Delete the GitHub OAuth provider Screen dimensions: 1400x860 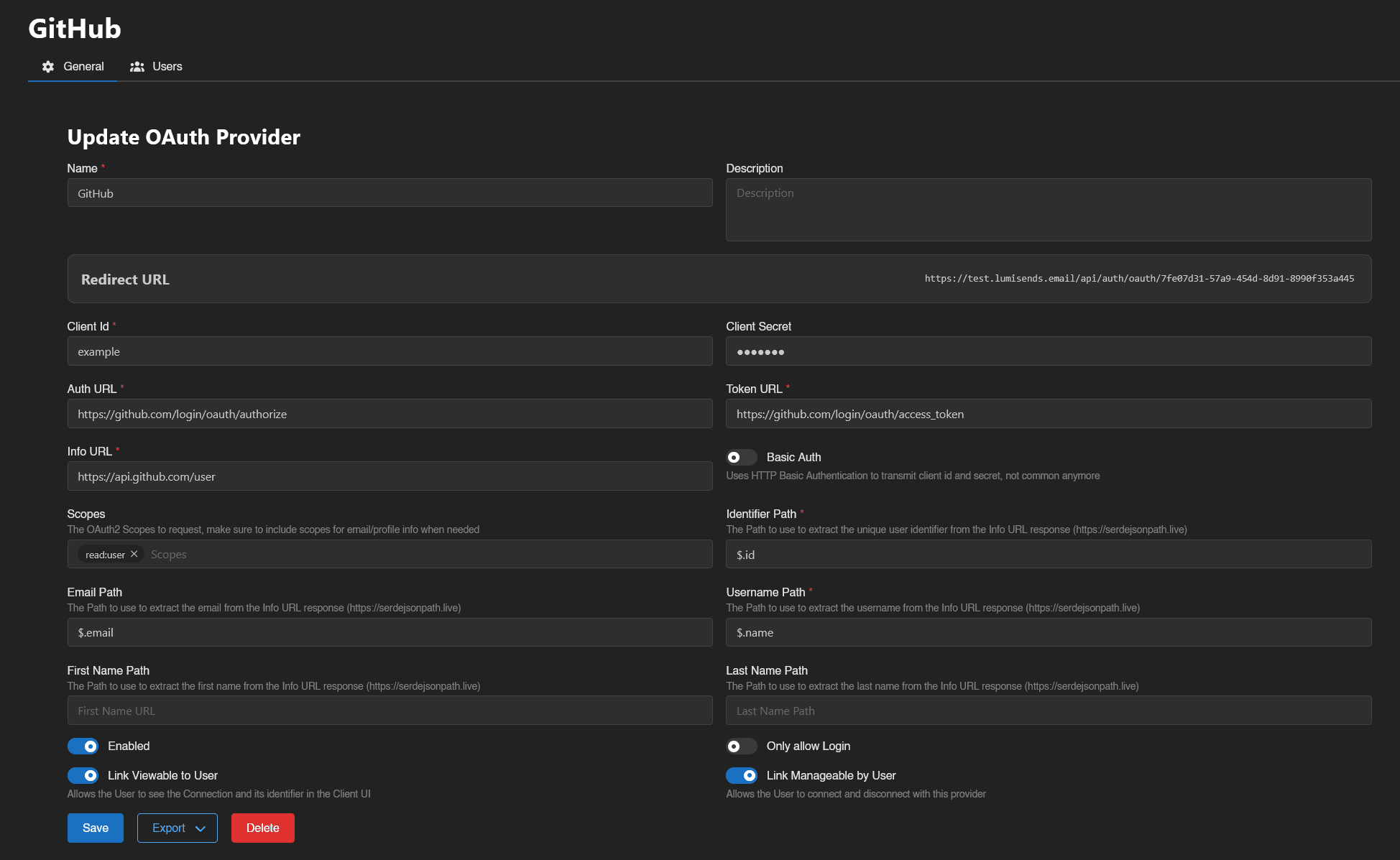click(x=262, y=828)
